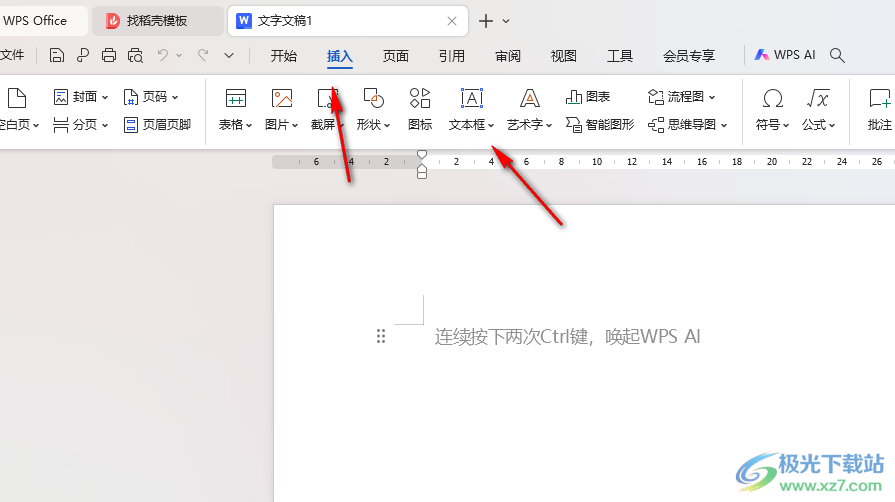Open the 审阅 ribbon tab
This screenshot has width=895, height=502.
(x=507, y=56)
